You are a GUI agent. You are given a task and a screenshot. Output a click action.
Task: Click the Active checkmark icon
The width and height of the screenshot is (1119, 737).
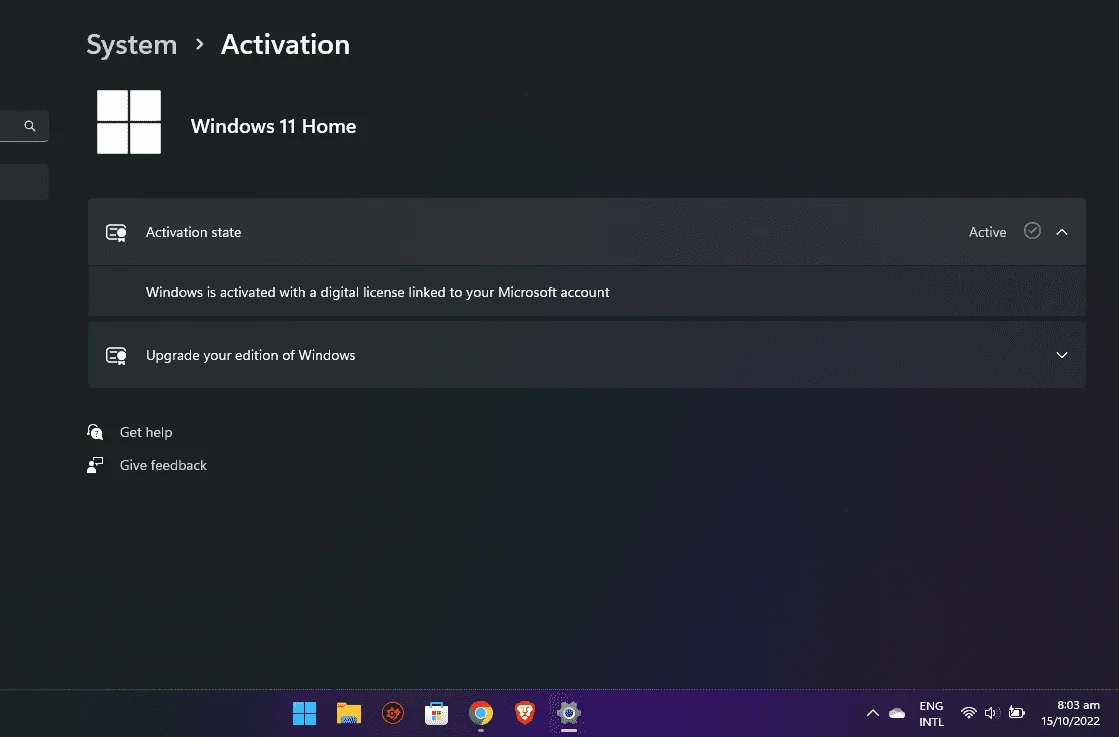1032,230
